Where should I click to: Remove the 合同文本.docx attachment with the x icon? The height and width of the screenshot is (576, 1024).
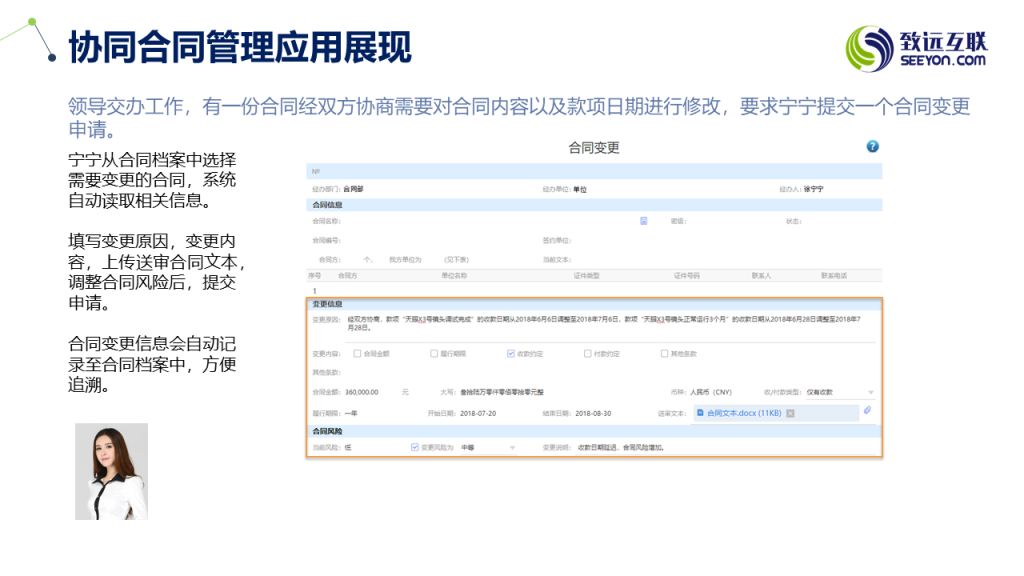(790, 413)
